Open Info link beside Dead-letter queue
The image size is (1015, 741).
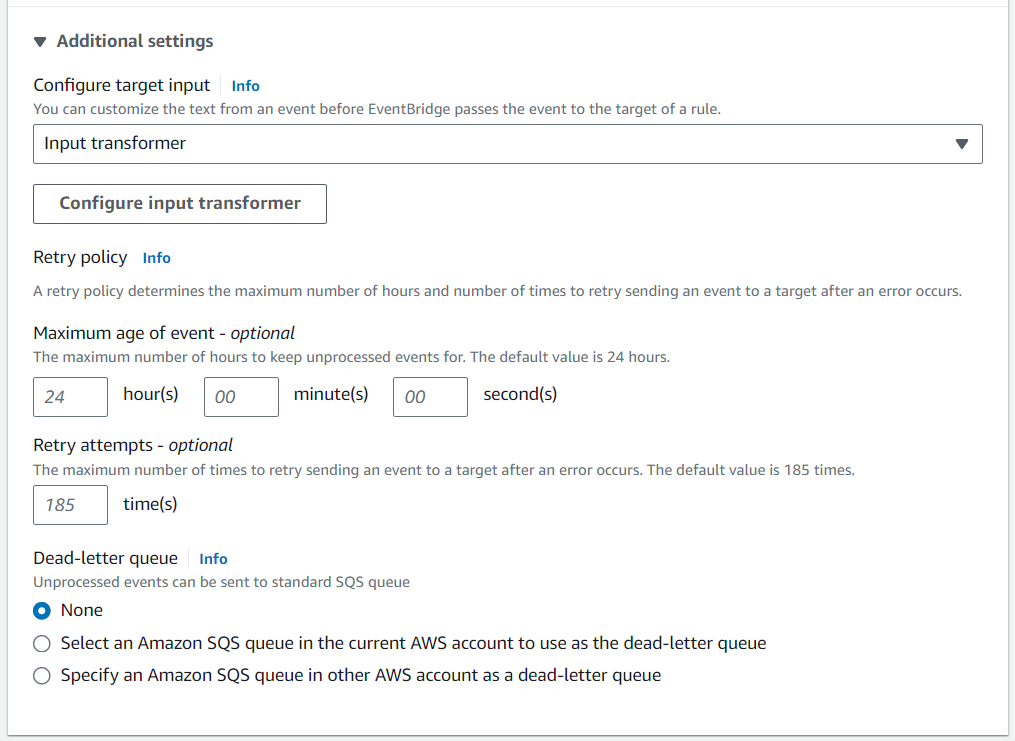pos(213,559)
